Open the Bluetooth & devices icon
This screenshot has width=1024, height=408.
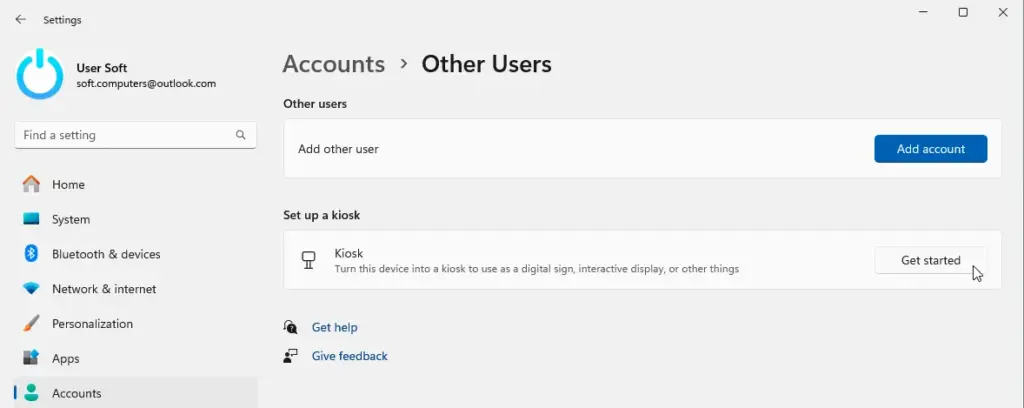(x=31, y=254)
